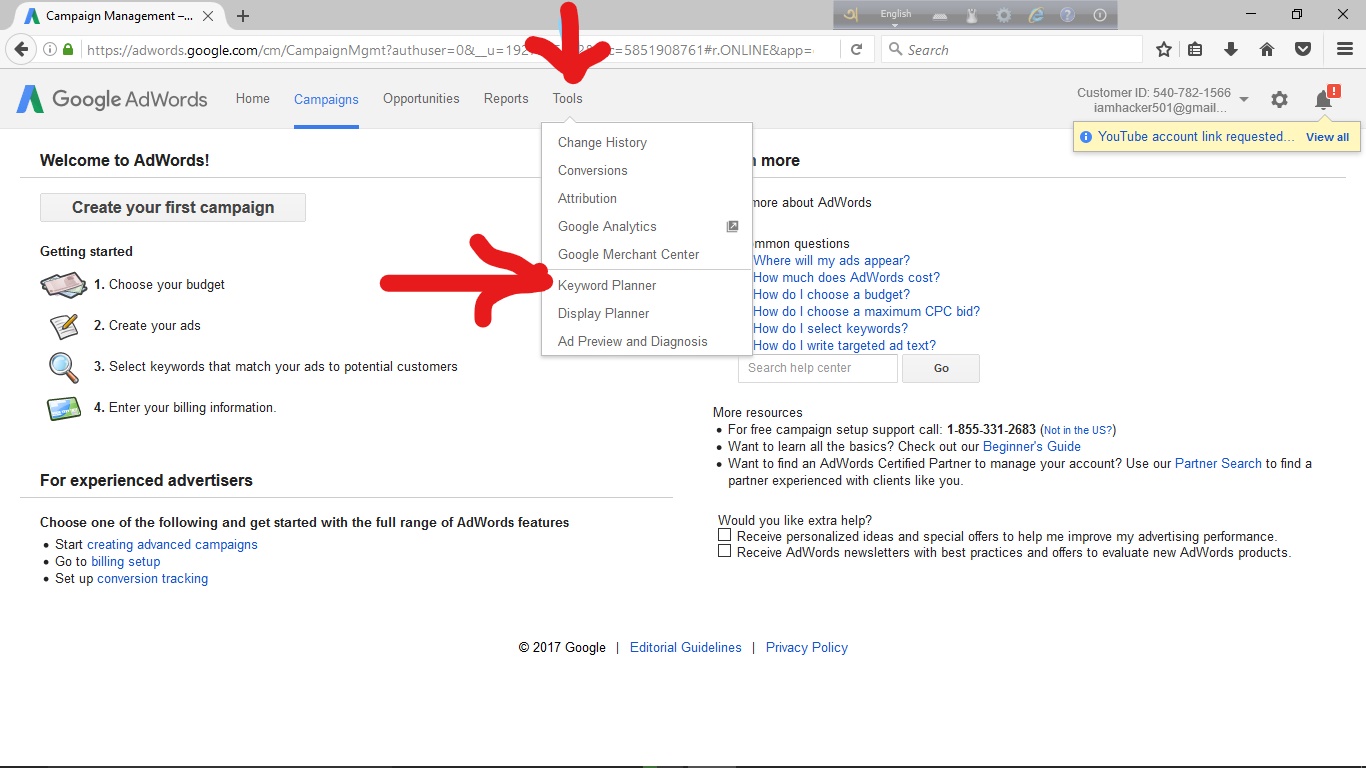Open the Opportunities tab
The width and height of the screenshot is (1366, 768).
421,99
